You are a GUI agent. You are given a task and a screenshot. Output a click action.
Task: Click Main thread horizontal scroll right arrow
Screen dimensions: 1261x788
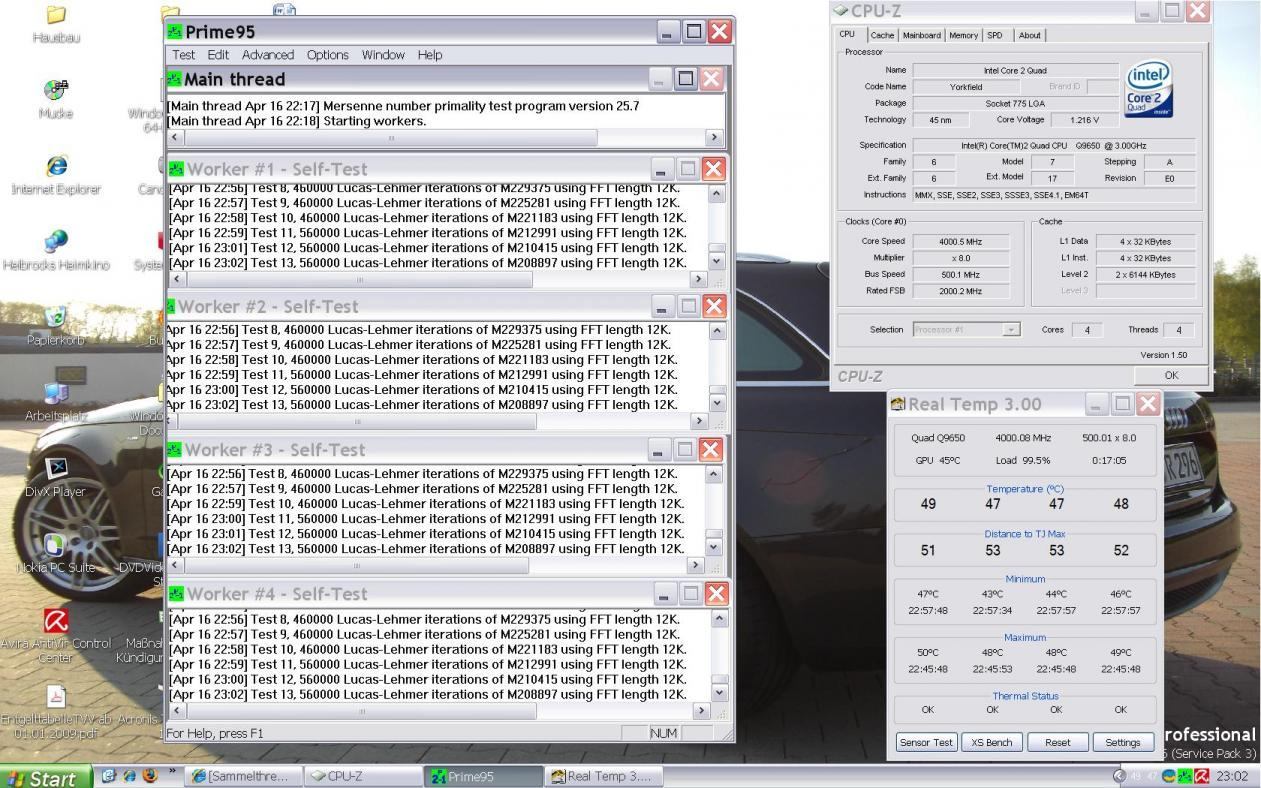pyautogui.click(x=715, y=138)
